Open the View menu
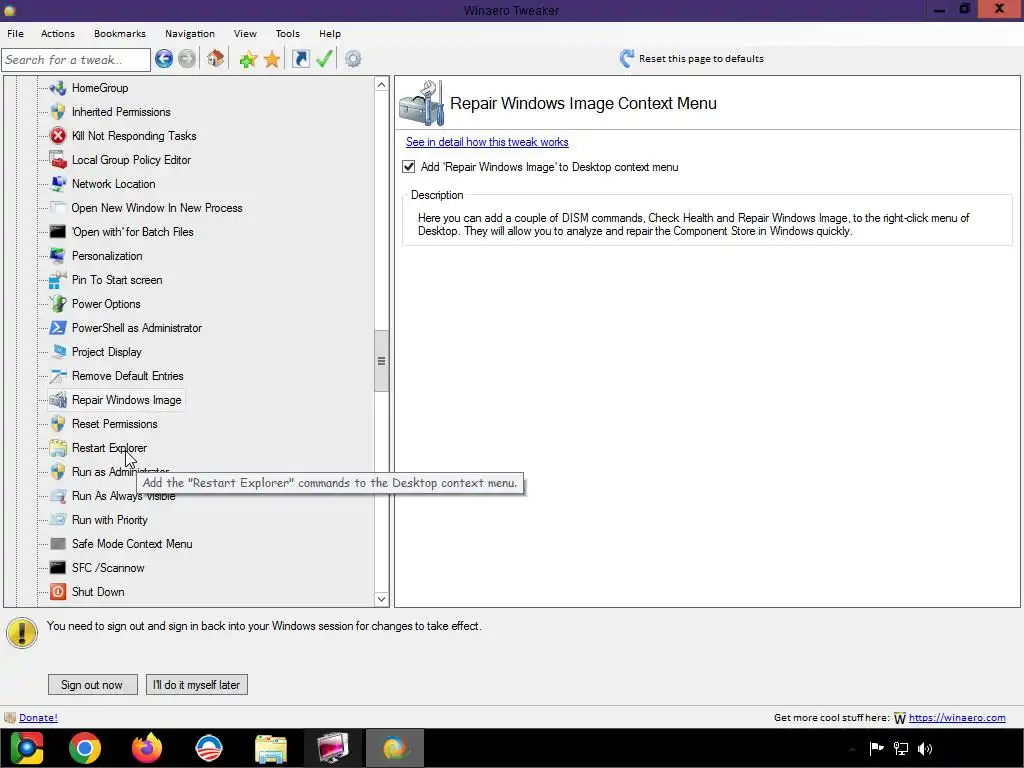Viewport: 1024px width, 768px height. click(245, 33)
